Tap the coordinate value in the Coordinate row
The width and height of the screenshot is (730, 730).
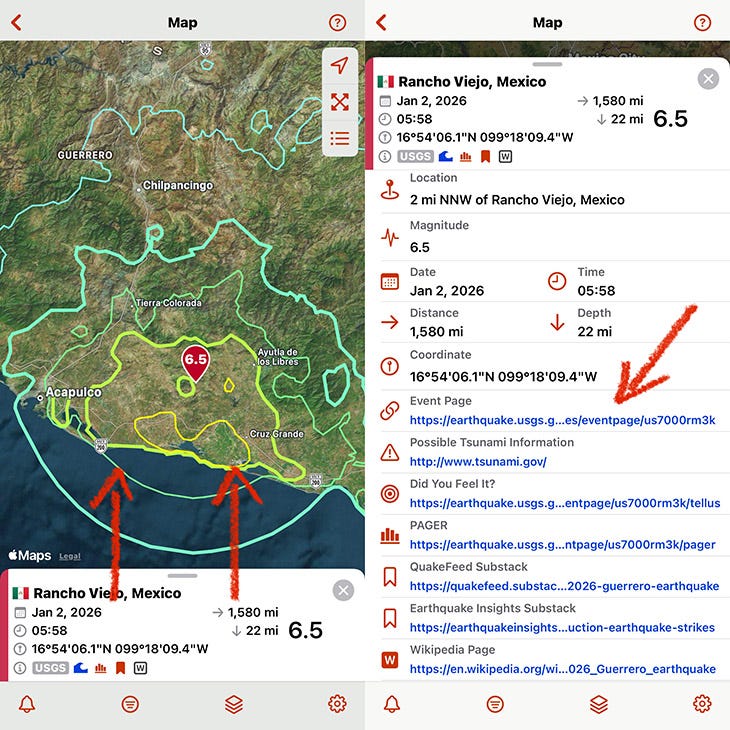(x=503, y=377)
